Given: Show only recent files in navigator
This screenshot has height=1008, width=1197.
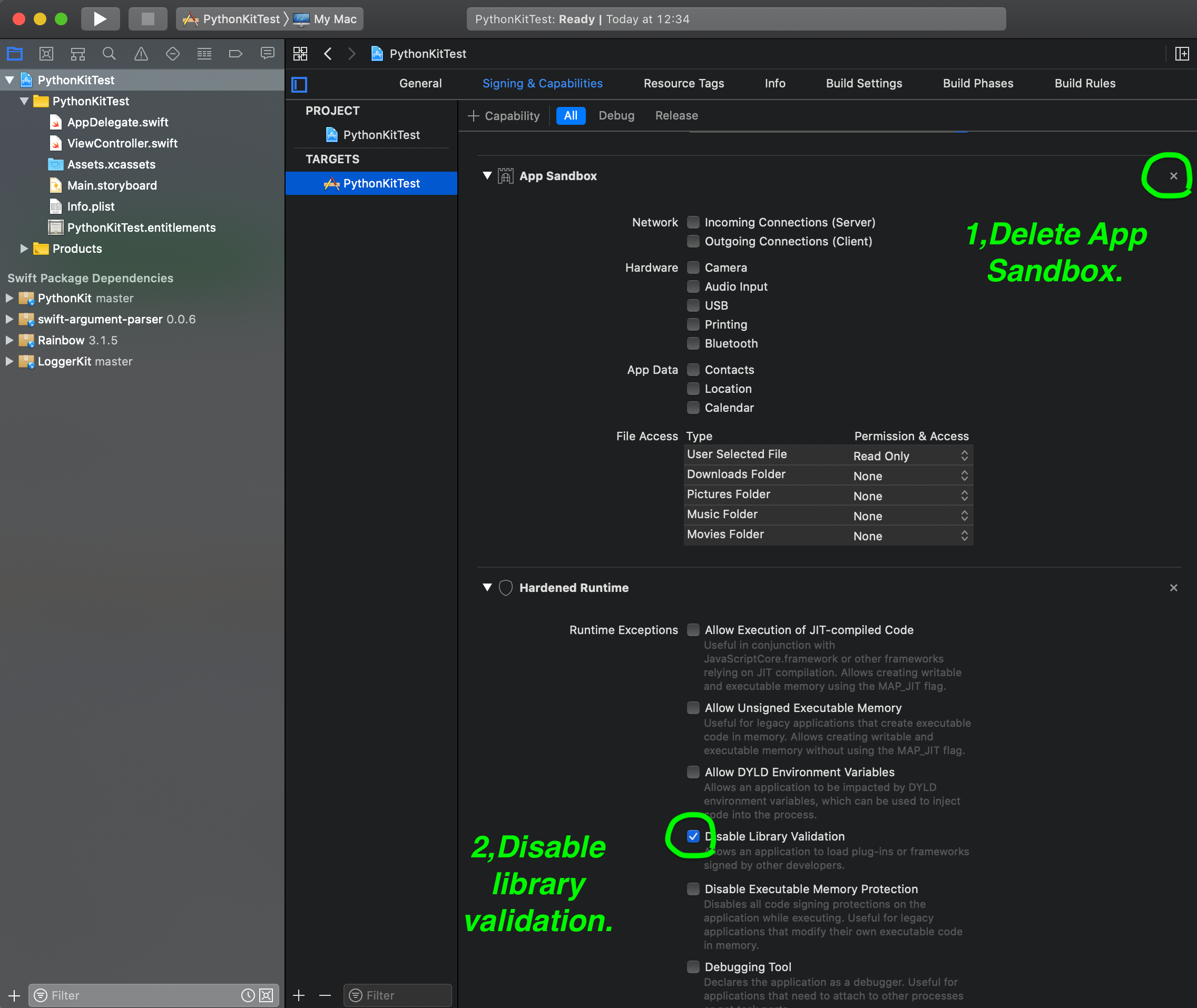Looking at the screenshot, I should click(248, 995).
